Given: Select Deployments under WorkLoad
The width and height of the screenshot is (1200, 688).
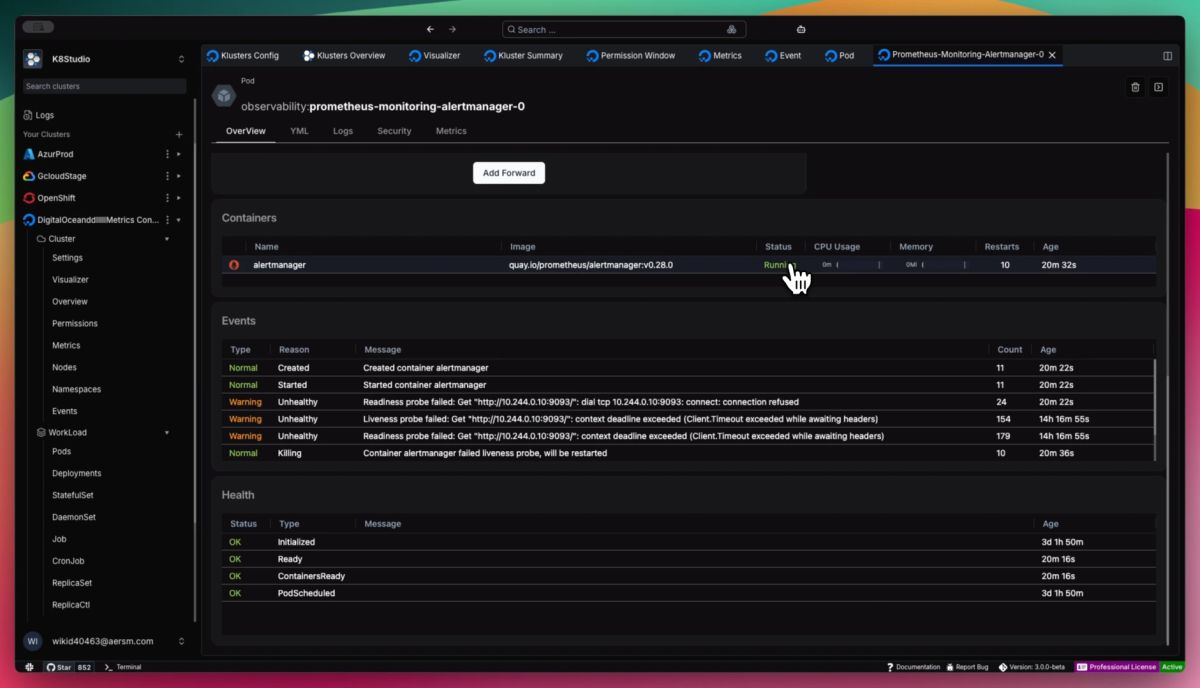Looking at the screenshot, I should tap(76, 474).
